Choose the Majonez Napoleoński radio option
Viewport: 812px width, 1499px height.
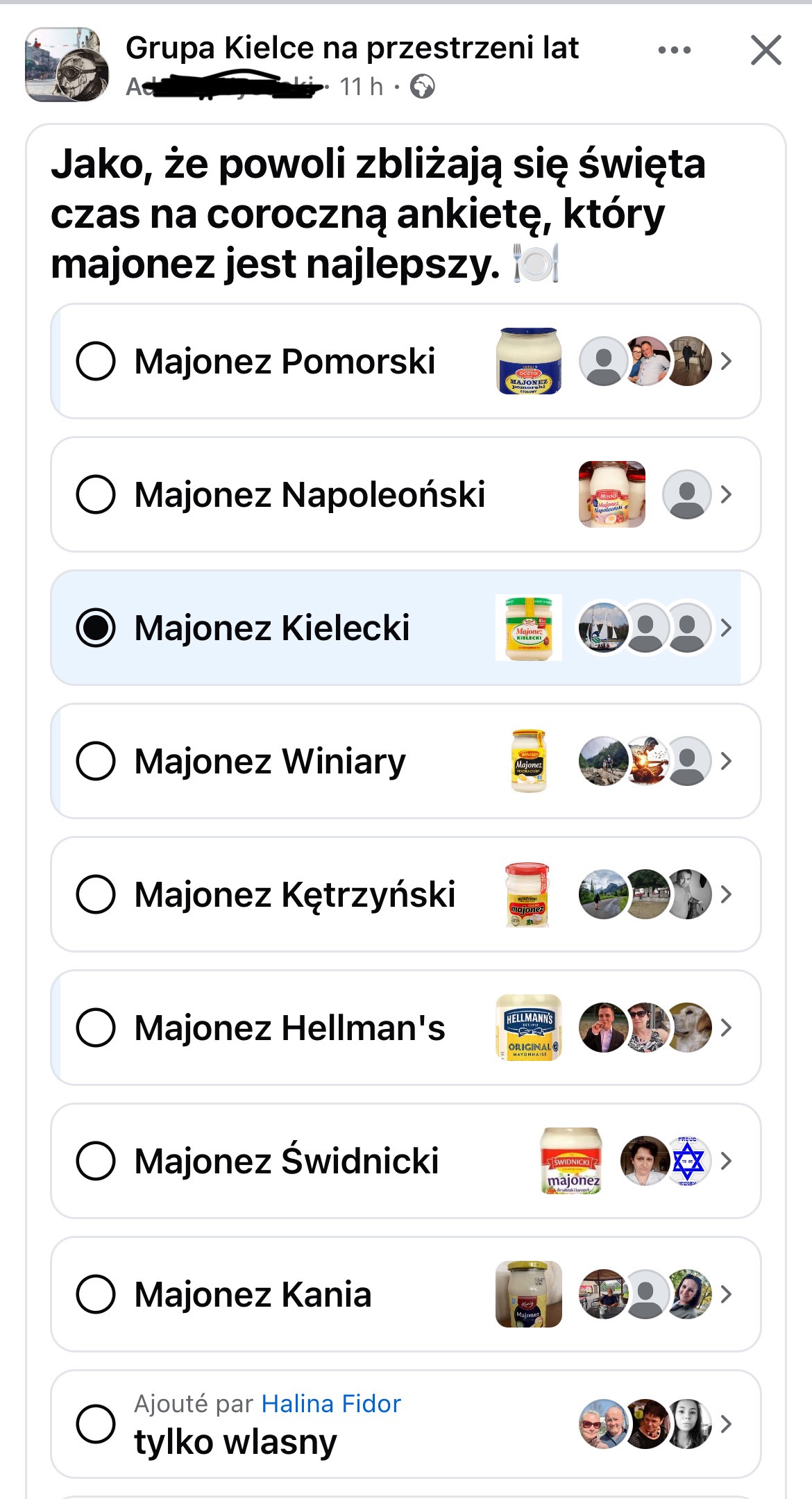(96, 494)
